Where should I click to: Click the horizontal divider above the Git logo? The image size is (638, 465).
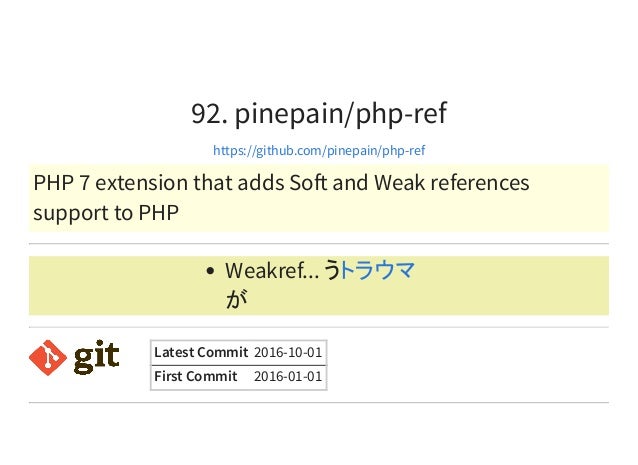319,327
